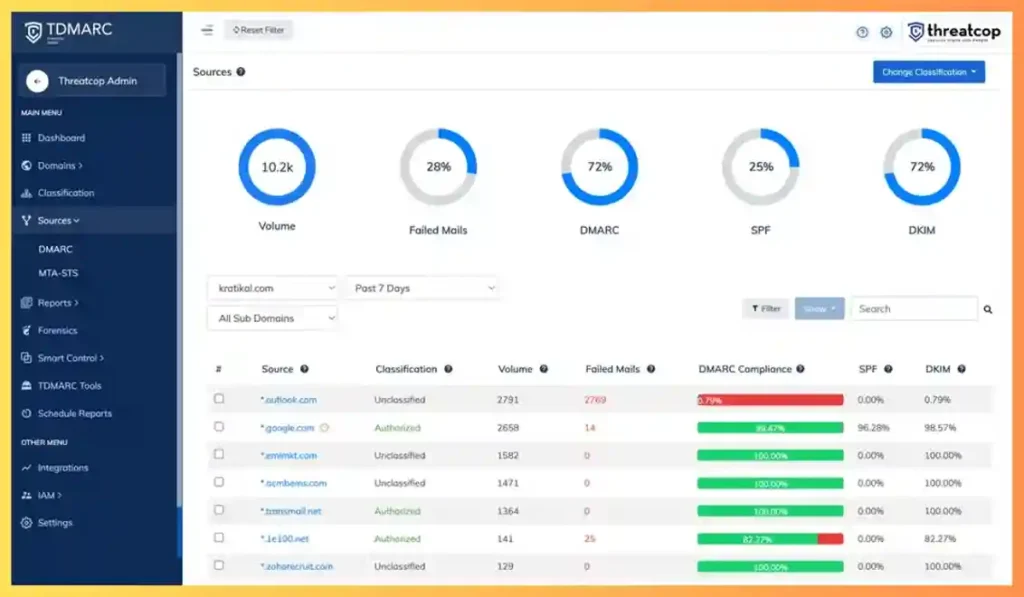The width and height of the screenshot is (1024, 597).
Task: Open TDMARC Tools in the sidebar
Action: (x=69, y=386)
